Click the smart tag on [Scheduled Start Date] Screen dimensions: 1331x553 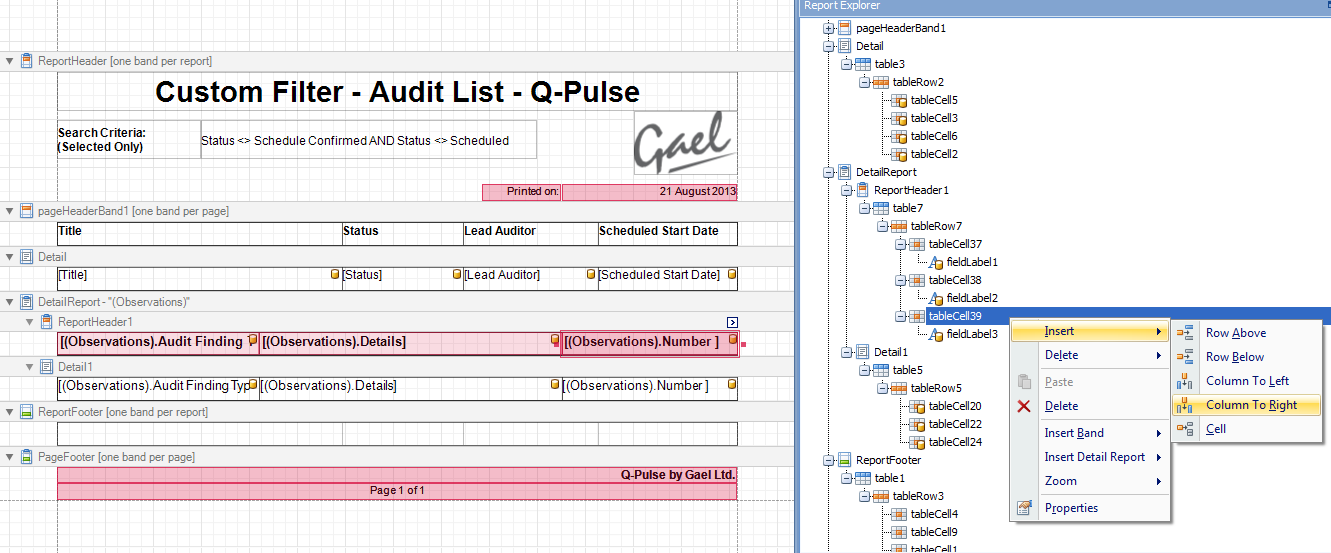[732, 274]
